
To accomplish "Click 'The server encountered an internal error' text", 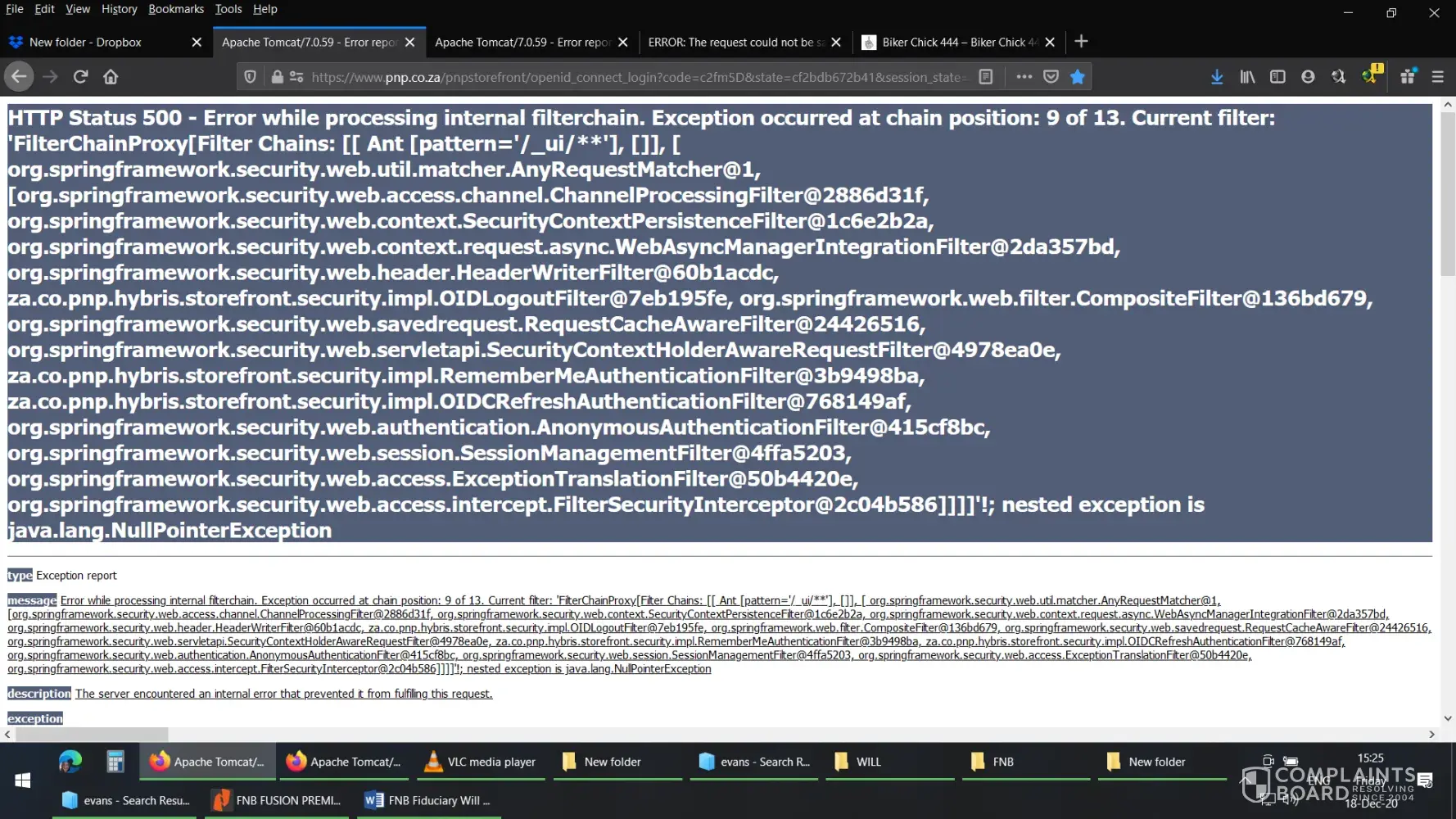I will coord(284,694).
